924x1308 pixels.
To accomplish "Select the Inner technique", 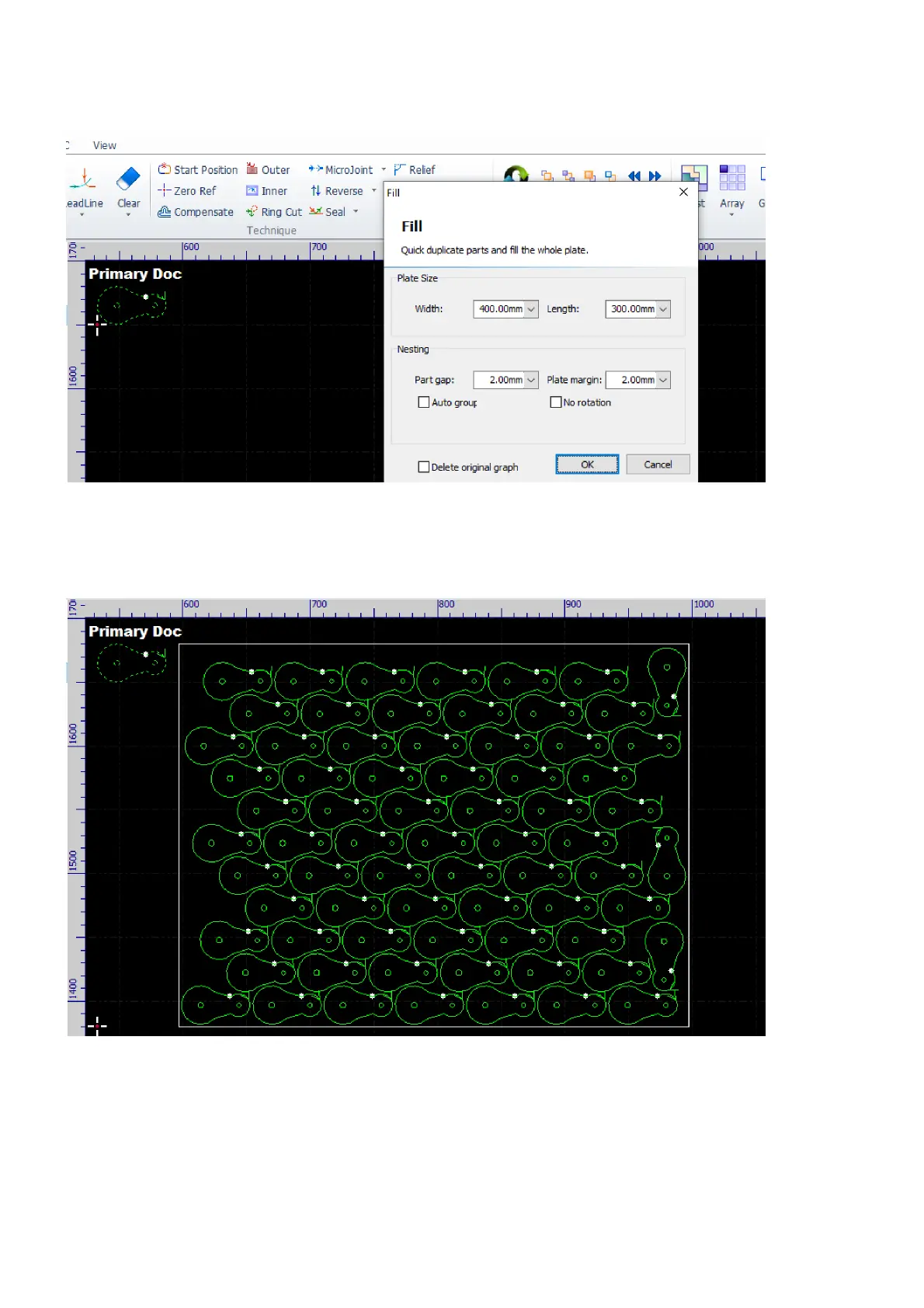I will point(266,190).
